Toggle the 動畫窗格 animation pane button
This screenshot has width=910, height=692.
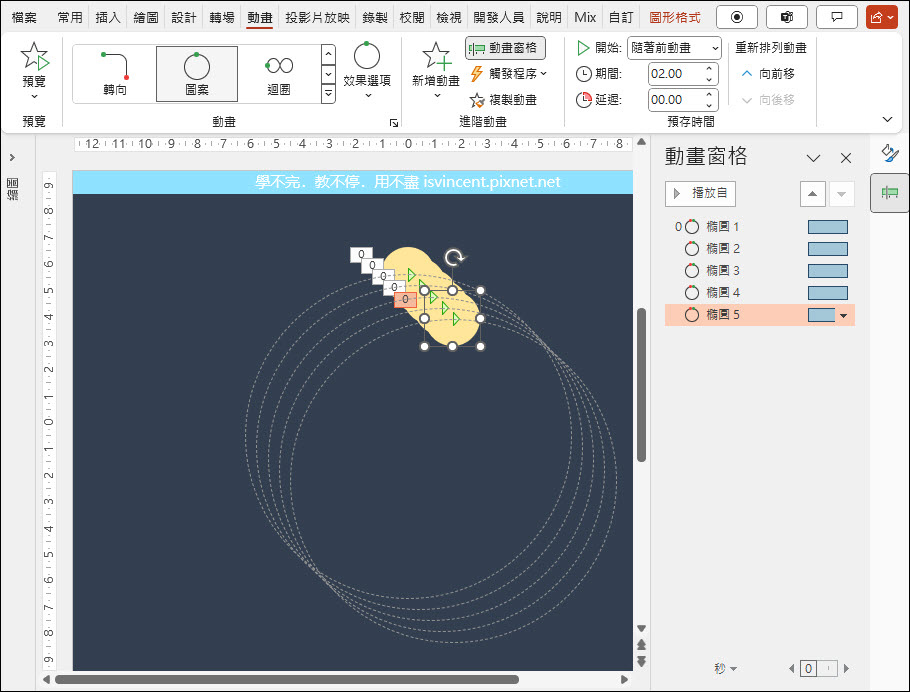[505, 48]
